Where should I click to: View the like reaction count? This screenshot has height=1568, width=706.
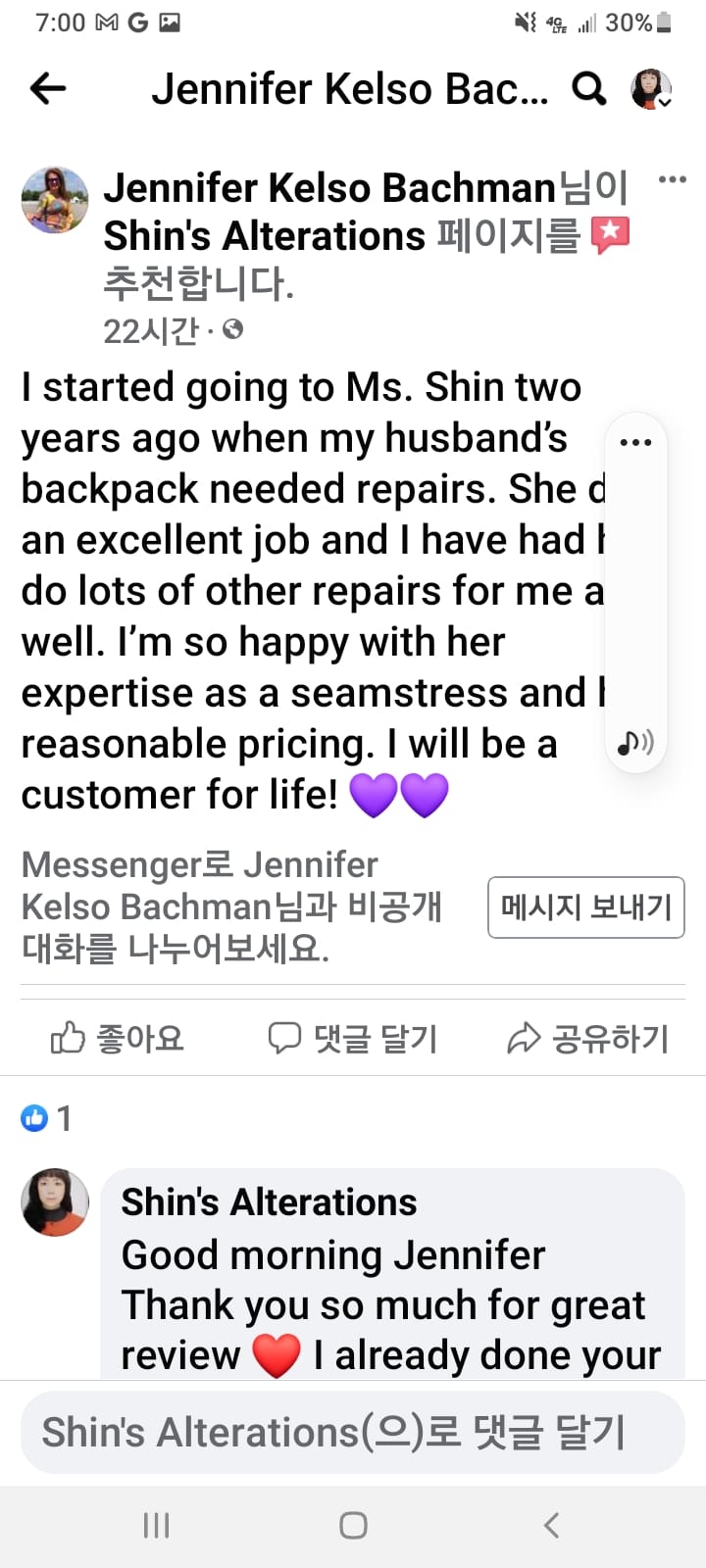[47, 1118]
